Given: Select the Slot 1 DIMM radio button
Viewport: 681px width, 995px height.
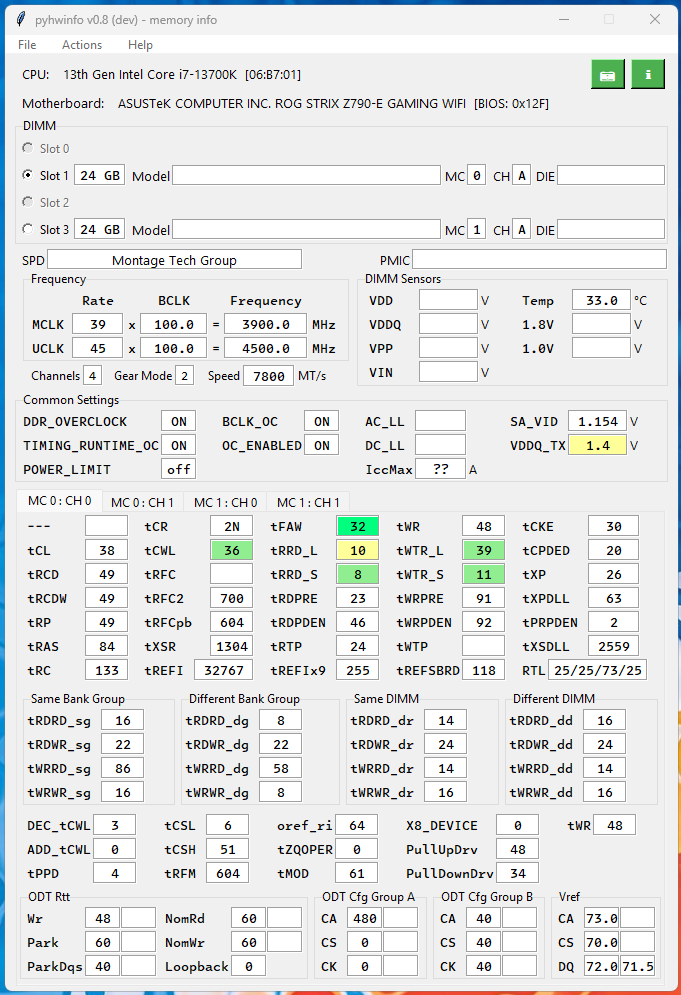Looking at the screenshot, I should click(x=28, y=176).
